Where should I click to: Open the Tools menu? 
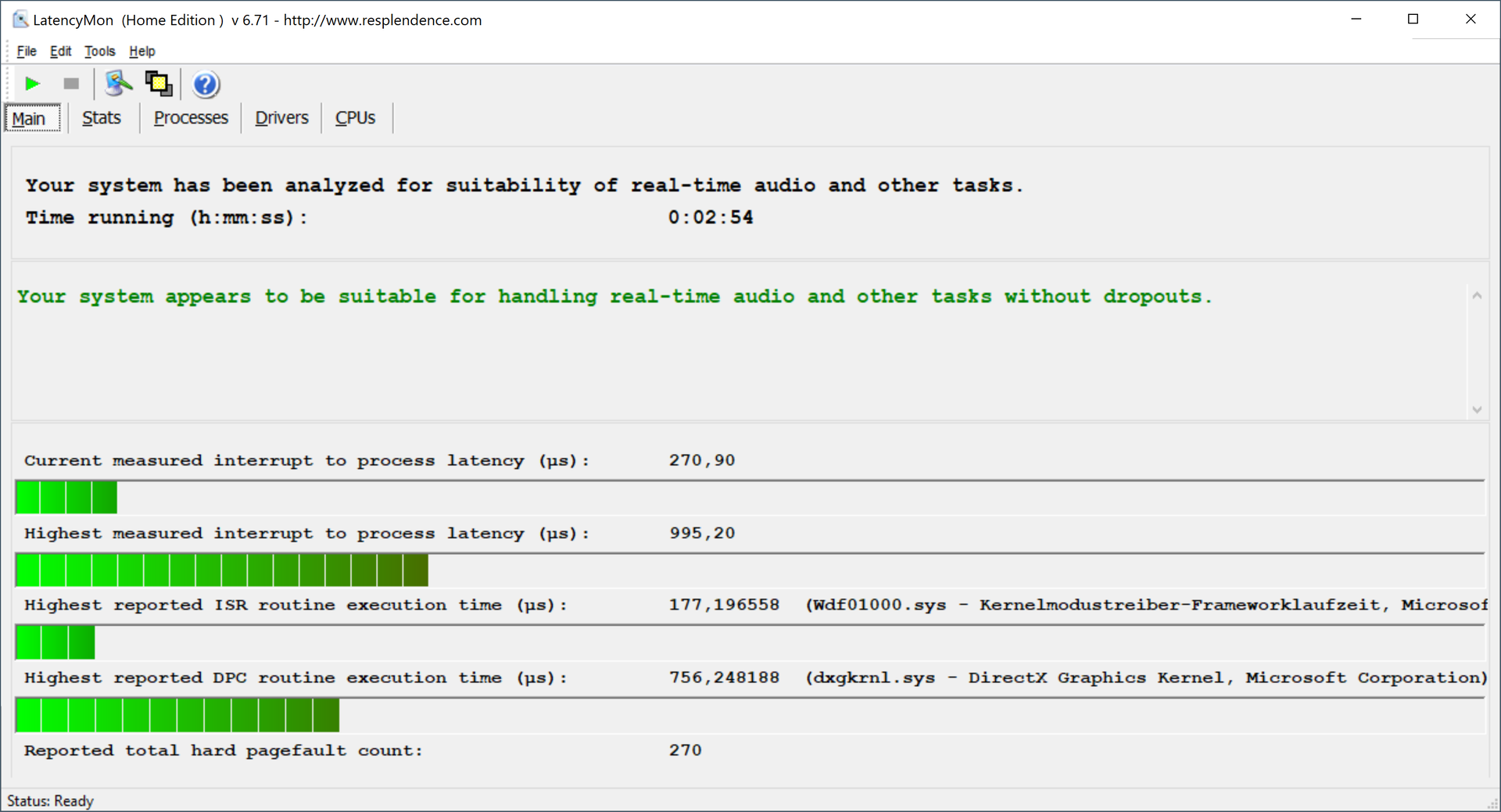tap(99, 52)
